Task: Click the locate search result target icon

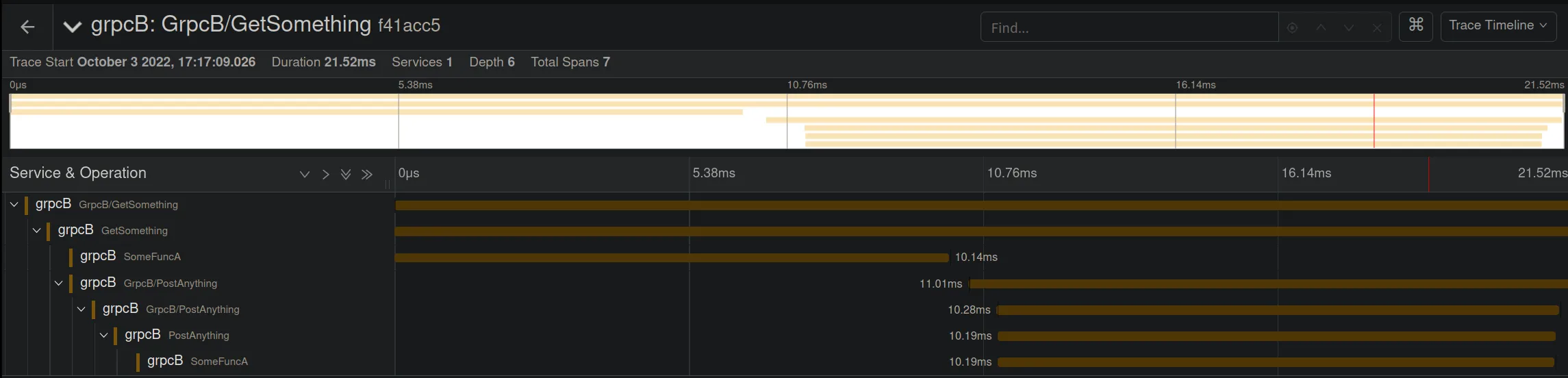Action: [x=1292, y=28]
